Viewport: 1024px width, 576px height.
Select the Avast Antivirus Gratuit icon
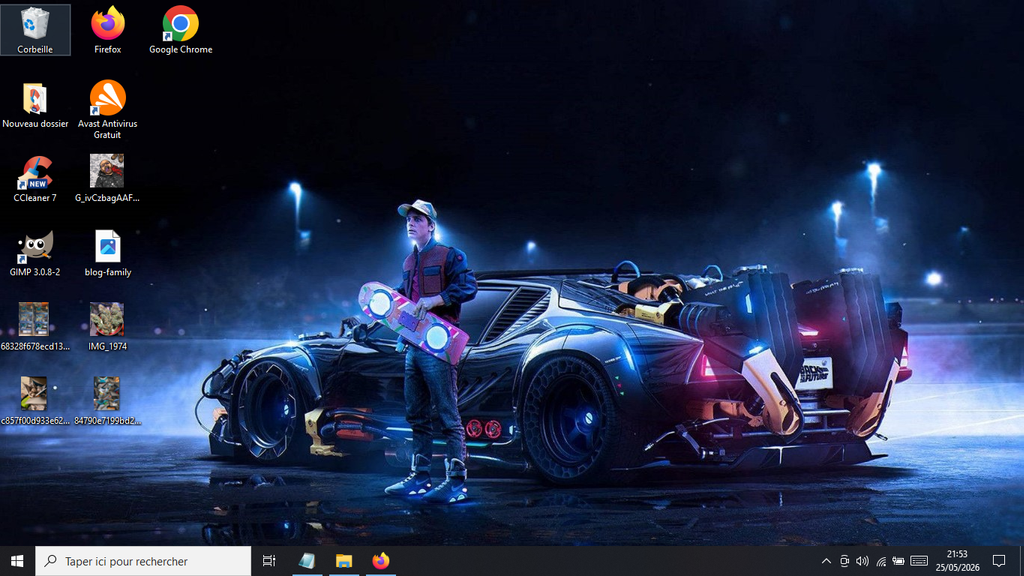(x=108, y=110)
